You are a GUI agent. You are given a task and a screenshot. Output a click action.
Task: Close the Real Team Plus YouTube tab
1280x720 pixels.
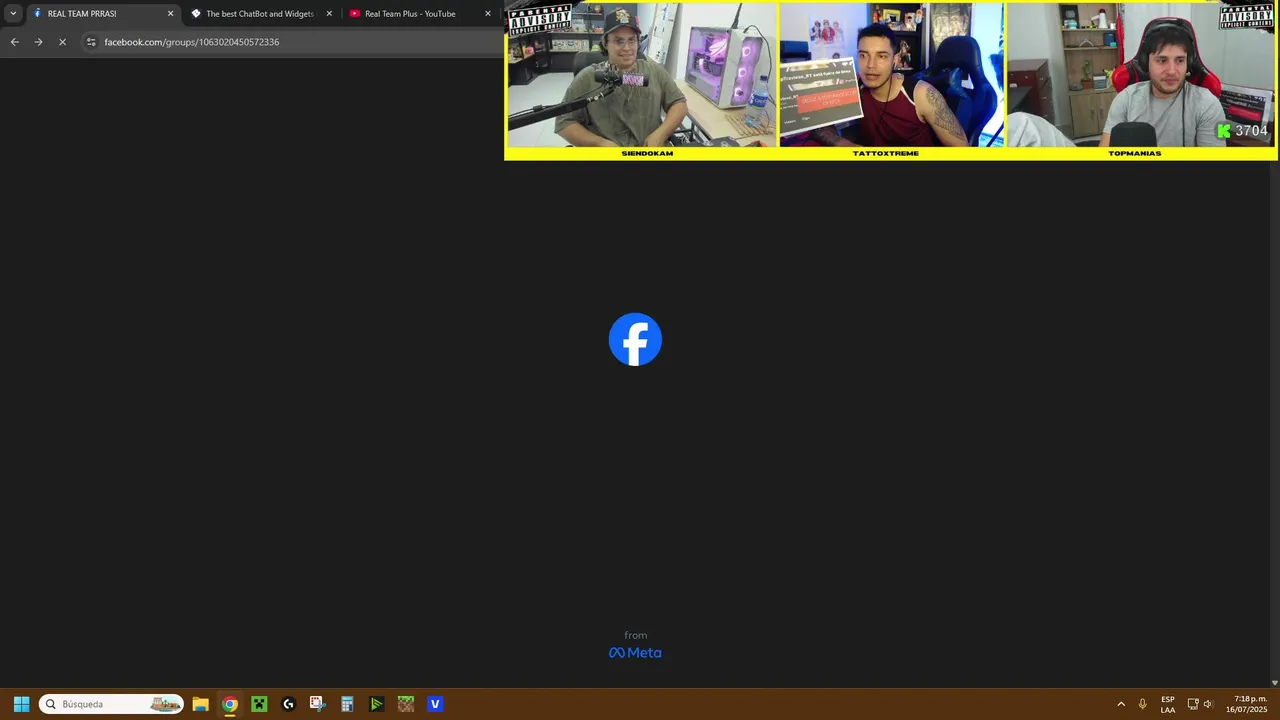click(488, 14)
